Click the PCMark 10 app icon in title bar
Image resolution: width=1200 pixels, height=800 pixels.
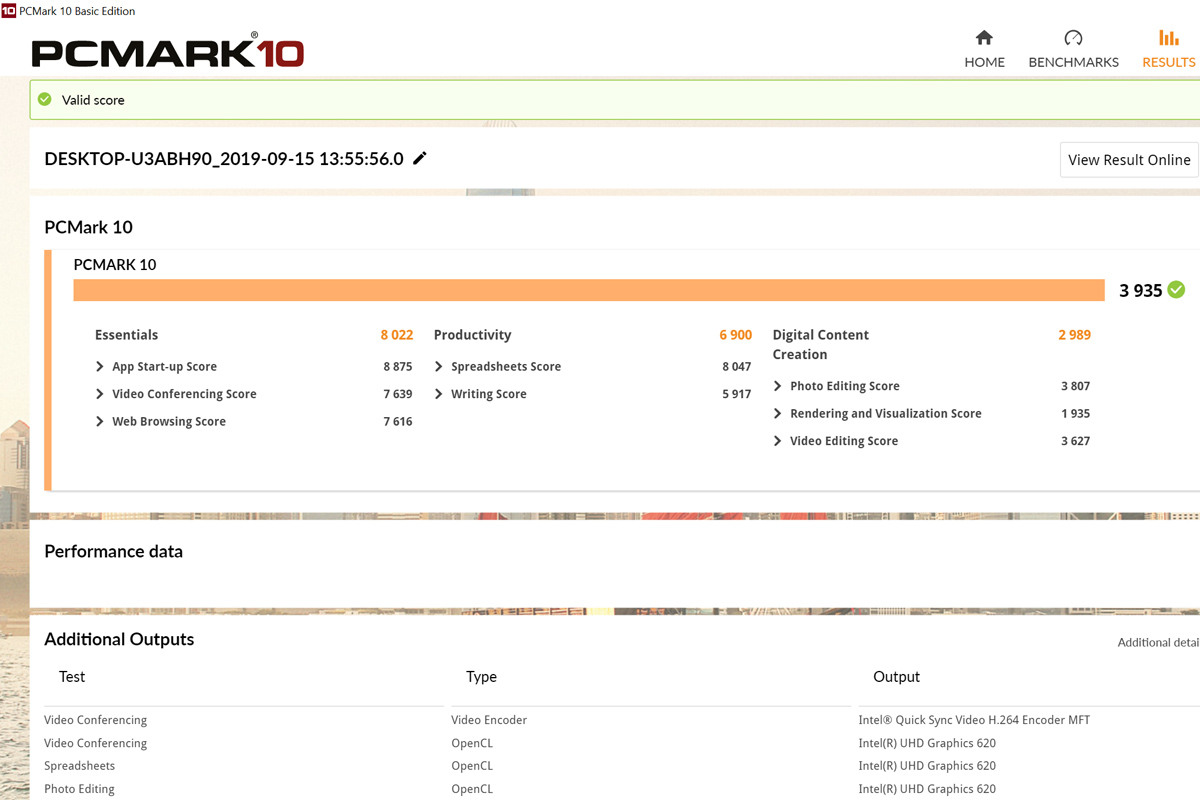click(8, 11)
